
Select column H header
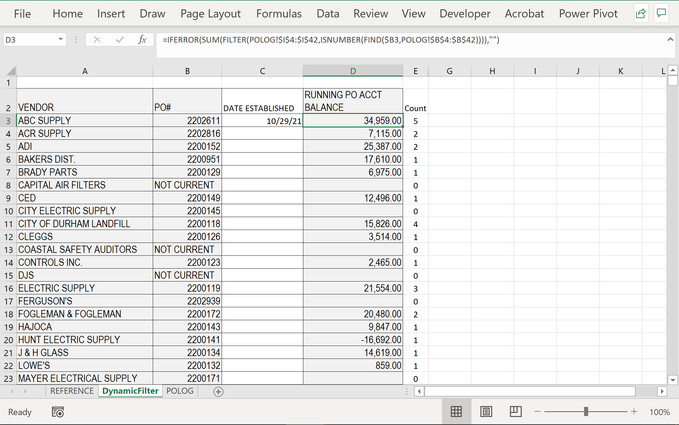click(492, 71)
